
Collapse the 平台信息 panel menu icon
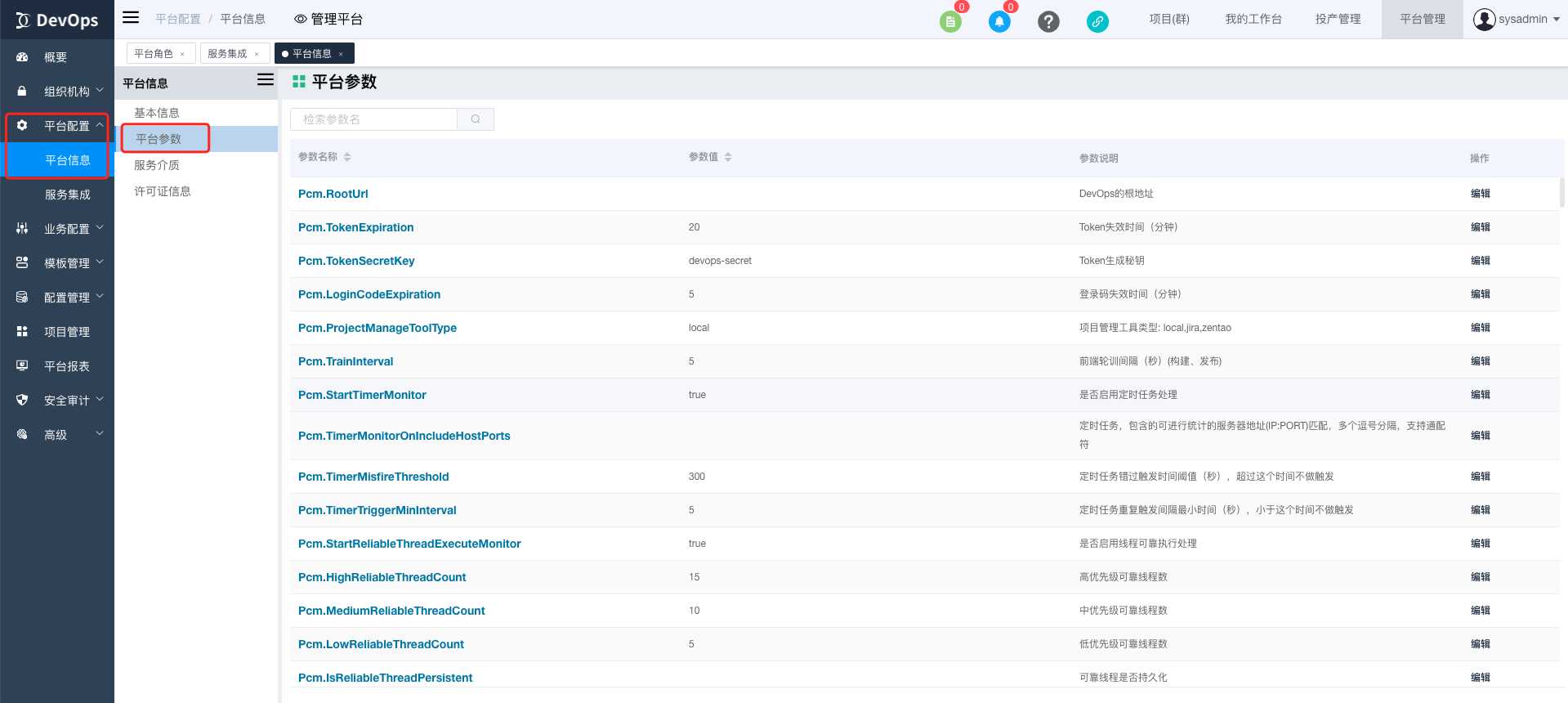pos(266,80)
